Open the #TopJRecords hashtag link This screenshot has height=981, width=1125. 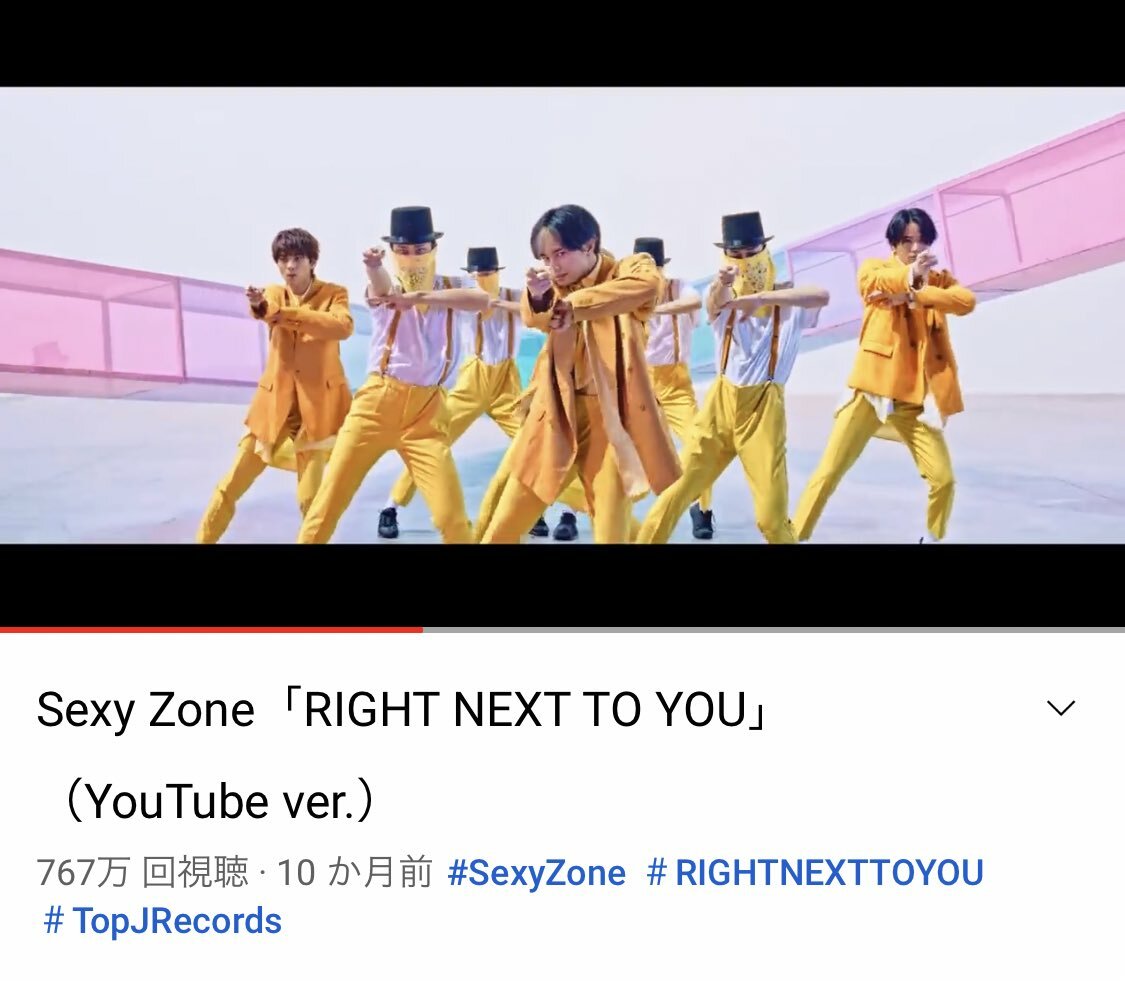click(163, 921)
